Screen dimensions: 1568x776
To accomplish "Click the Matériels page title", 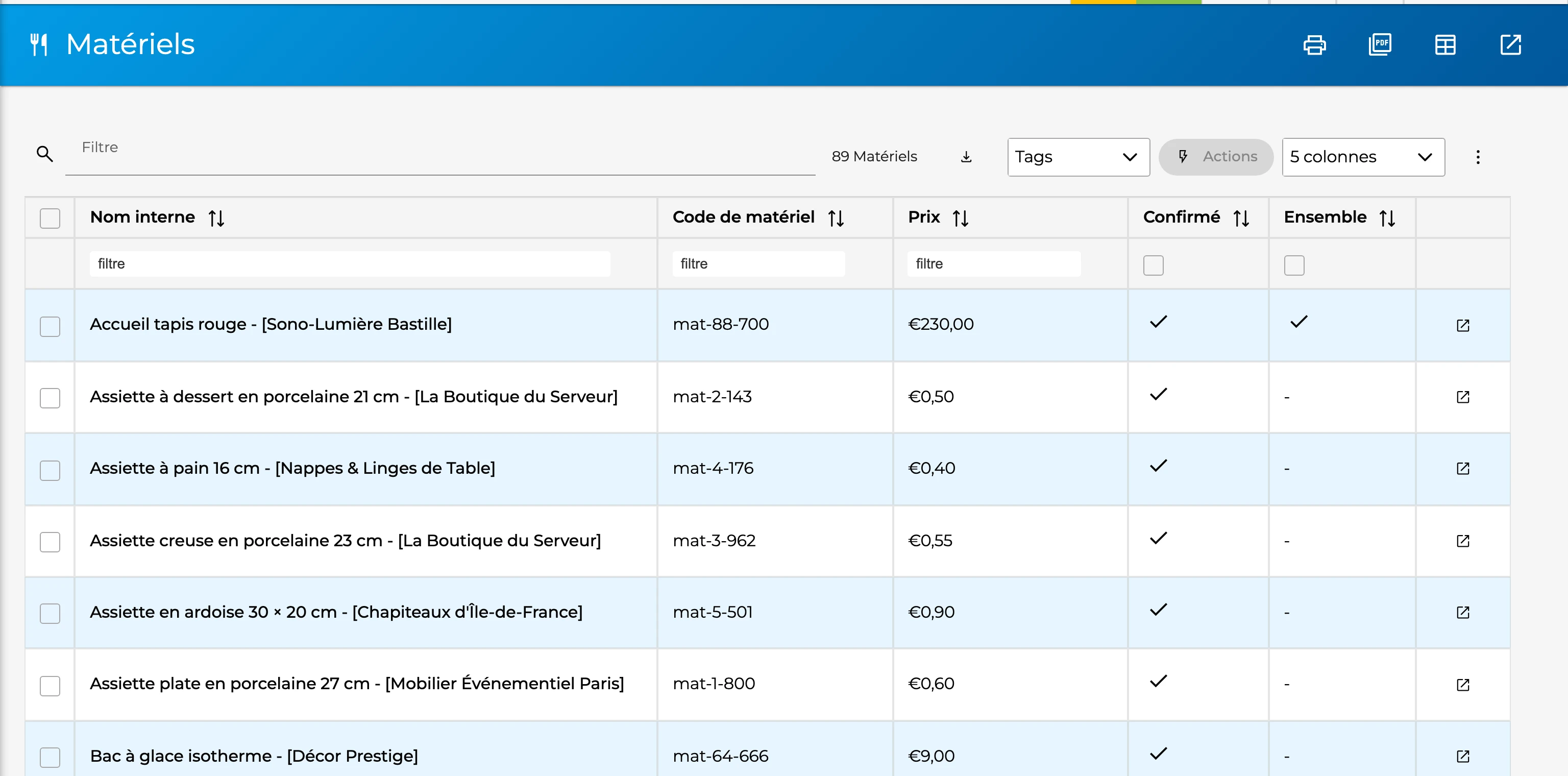I will point(130,44).
